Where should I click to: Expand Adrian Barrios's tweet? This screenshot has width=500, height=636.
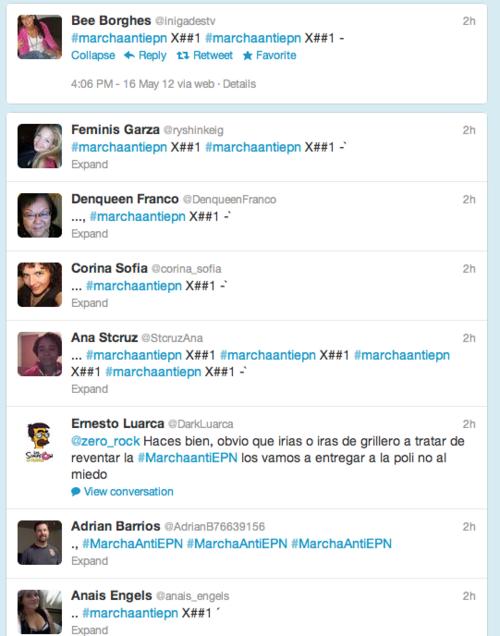[x=90, y=561]
